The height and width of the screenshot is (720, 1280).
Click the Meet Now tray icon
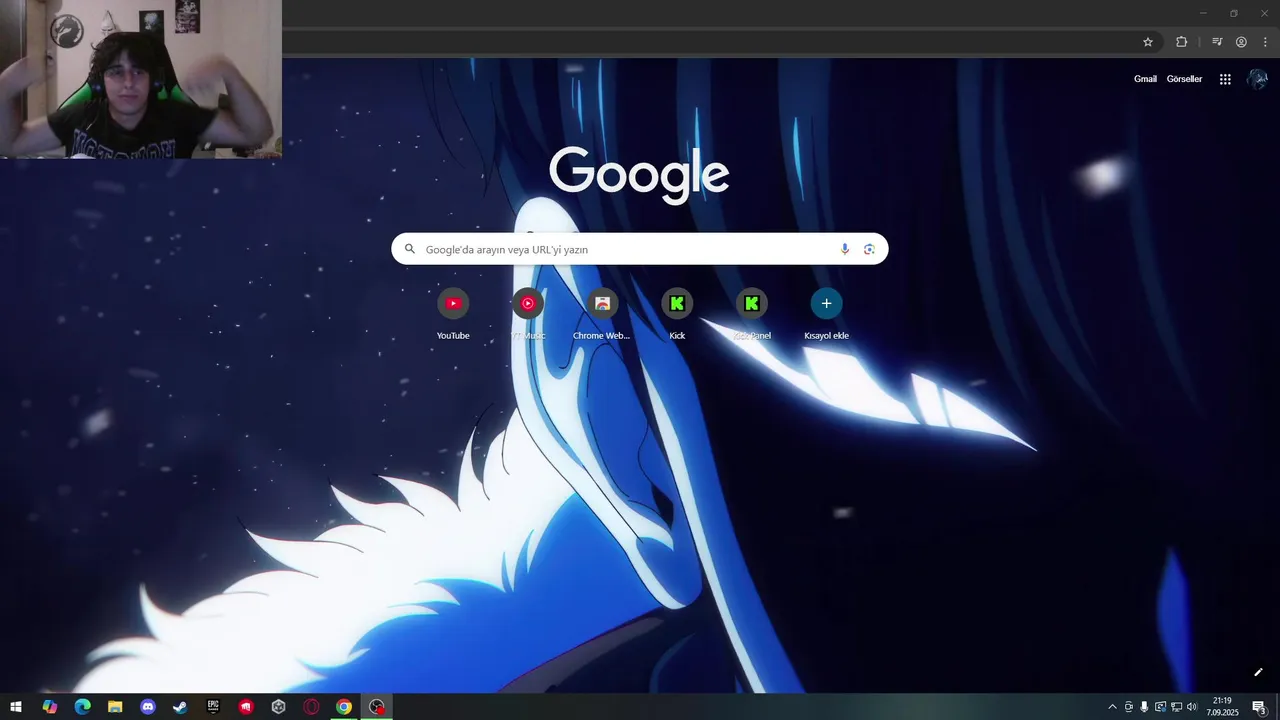click(1129, 707)
